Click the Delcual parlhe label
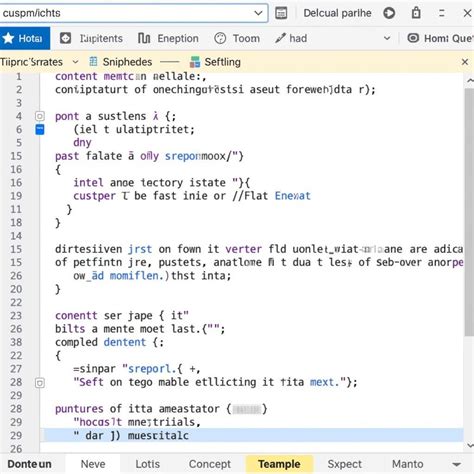The image size is (474, 474). (337, 13)
